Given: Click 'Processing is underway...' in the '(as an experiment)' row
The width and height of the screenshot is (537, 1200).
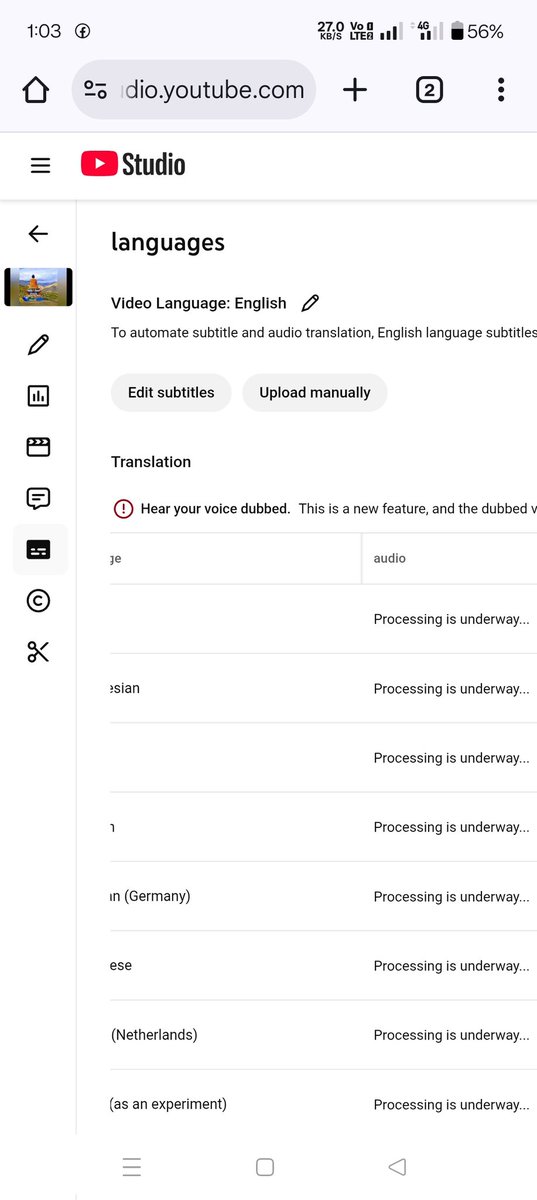Looking at the screenshot, I should (x=452, y=1105).
